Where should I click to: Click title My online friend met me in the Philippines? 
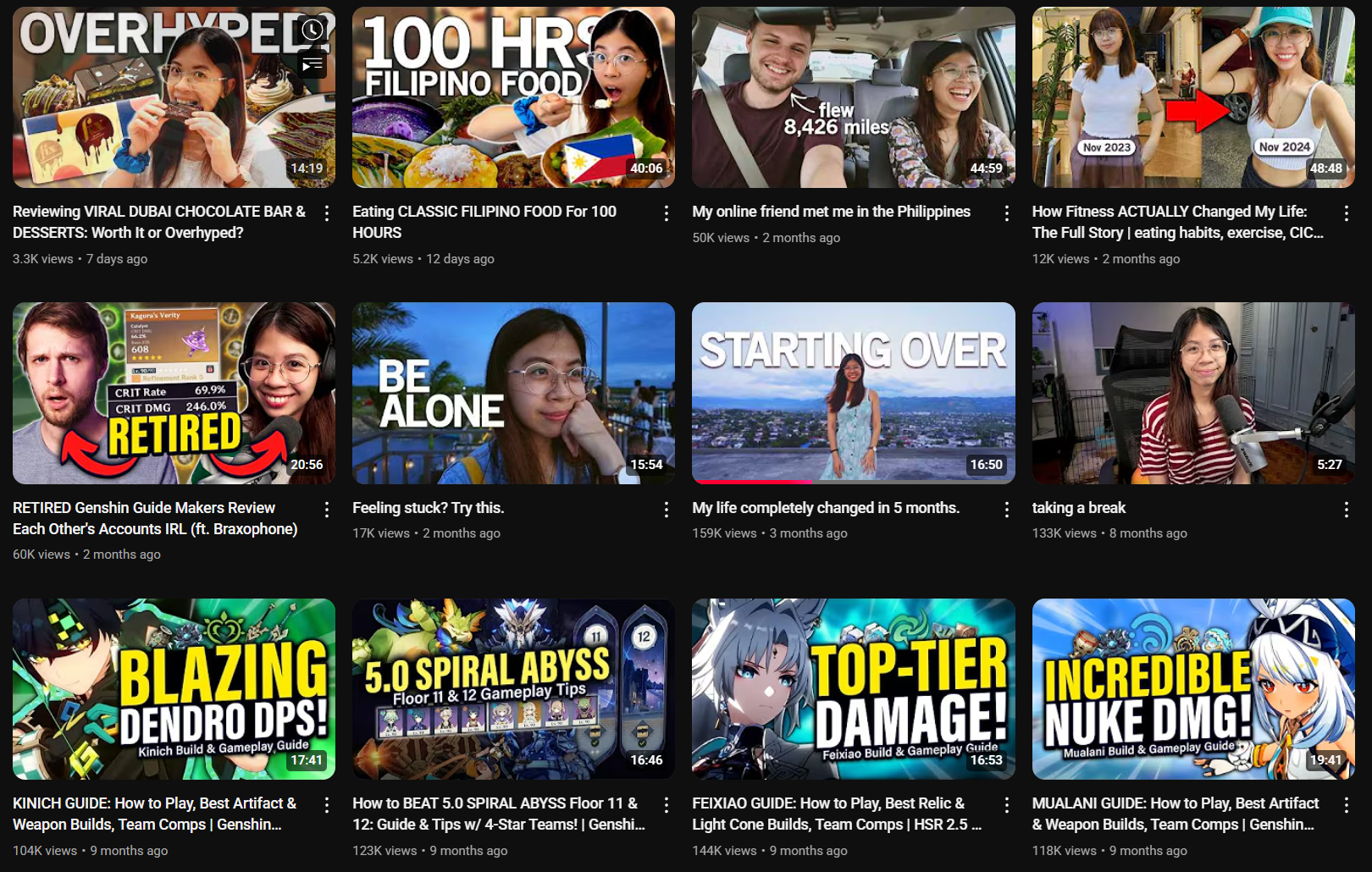832,212
